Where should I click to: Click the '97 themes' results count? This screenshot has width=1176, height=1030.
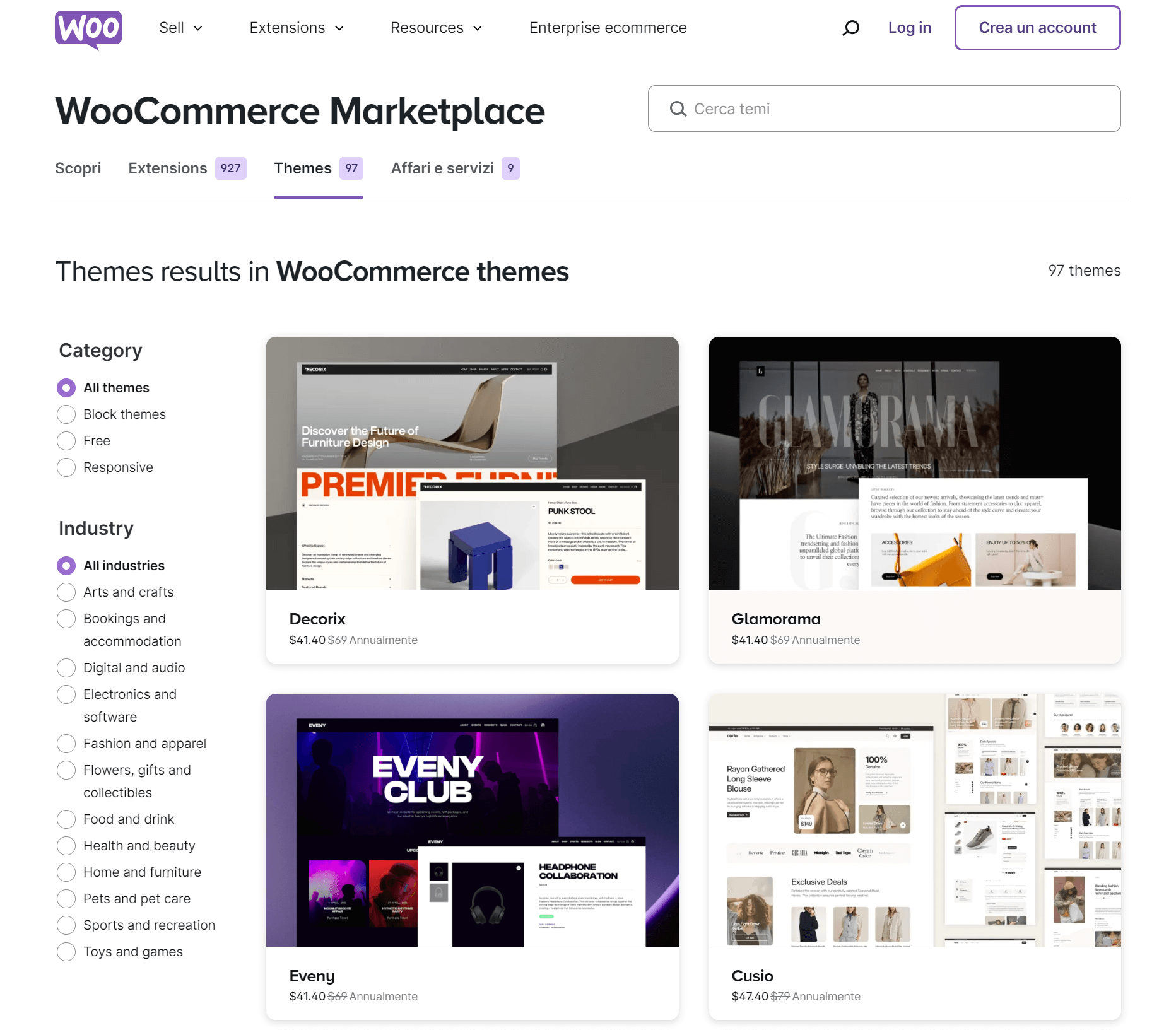(x=1084, y=271)
